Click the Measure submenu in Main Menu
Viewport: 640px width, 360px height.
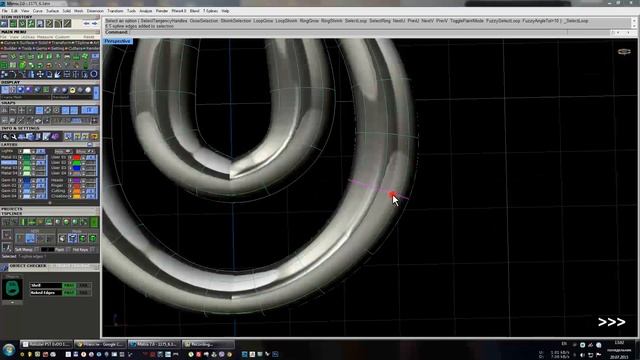click(45, 37)
